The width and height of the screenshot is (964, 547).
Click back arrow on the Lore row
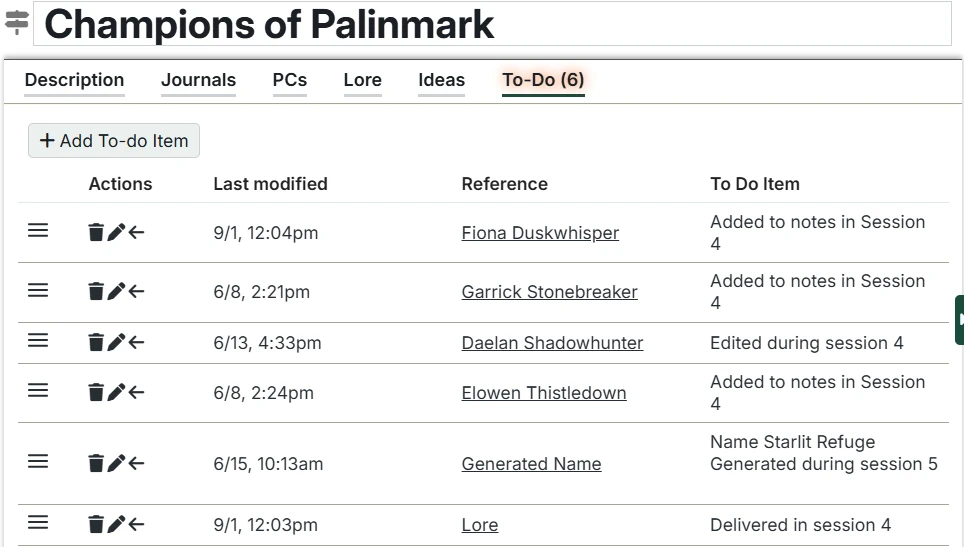137,524
